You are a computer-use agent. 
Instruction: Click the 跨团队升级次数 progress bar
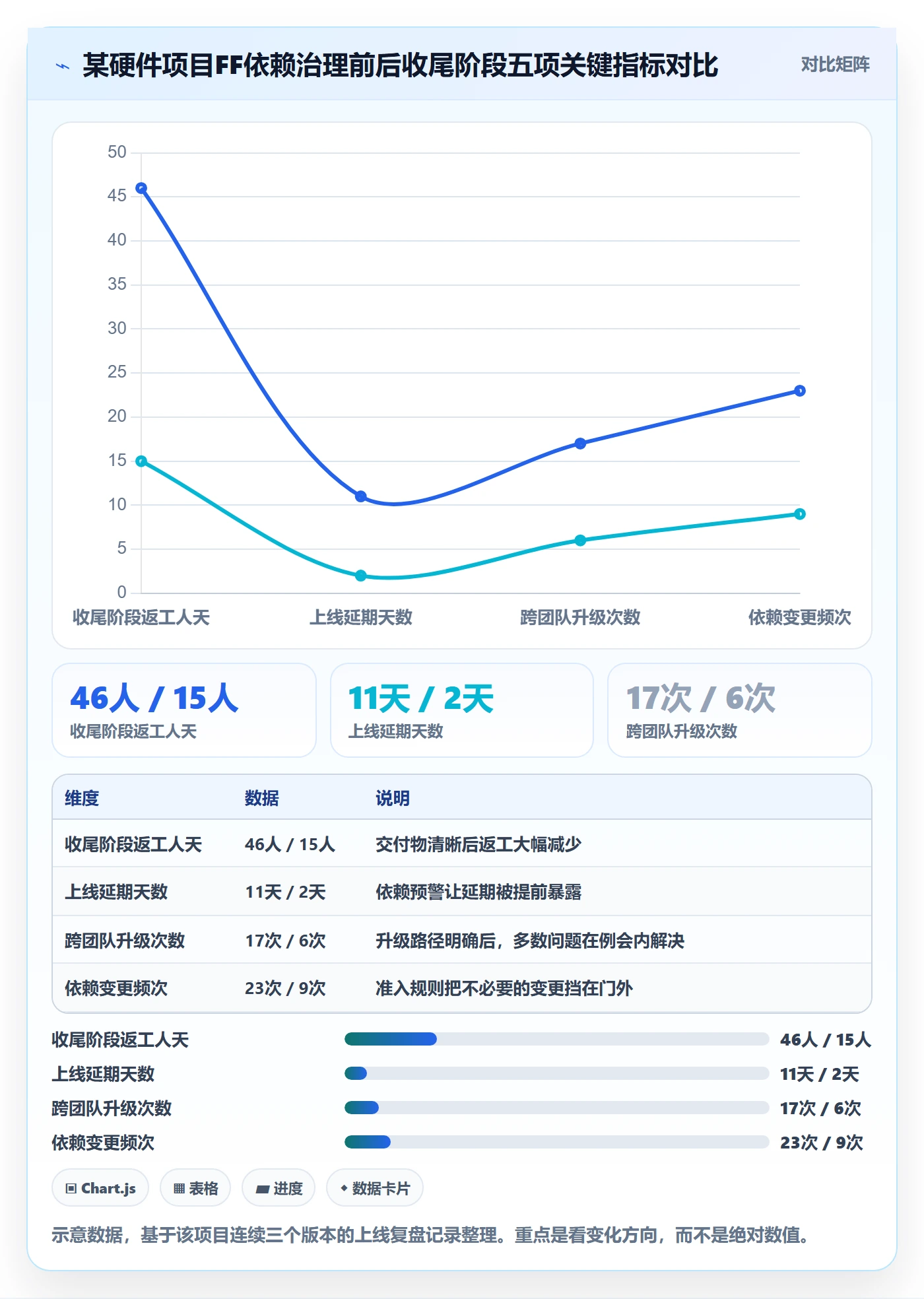(x=557, y=1108)
